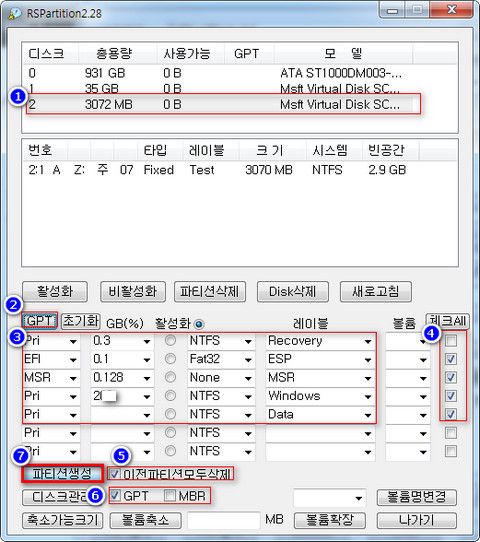The image size is (480, 542).
Task: Toggle checkbox for the ESP row
Action: point(451,359)
